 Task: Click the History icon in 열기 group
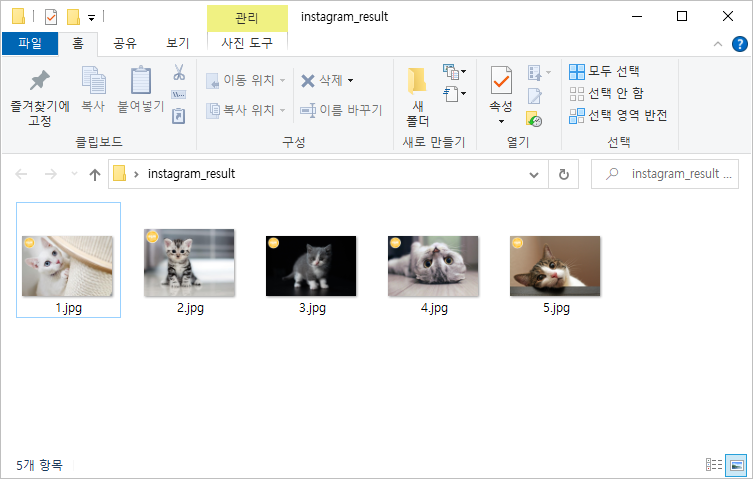pyautogui.click(x=534, y=119)
